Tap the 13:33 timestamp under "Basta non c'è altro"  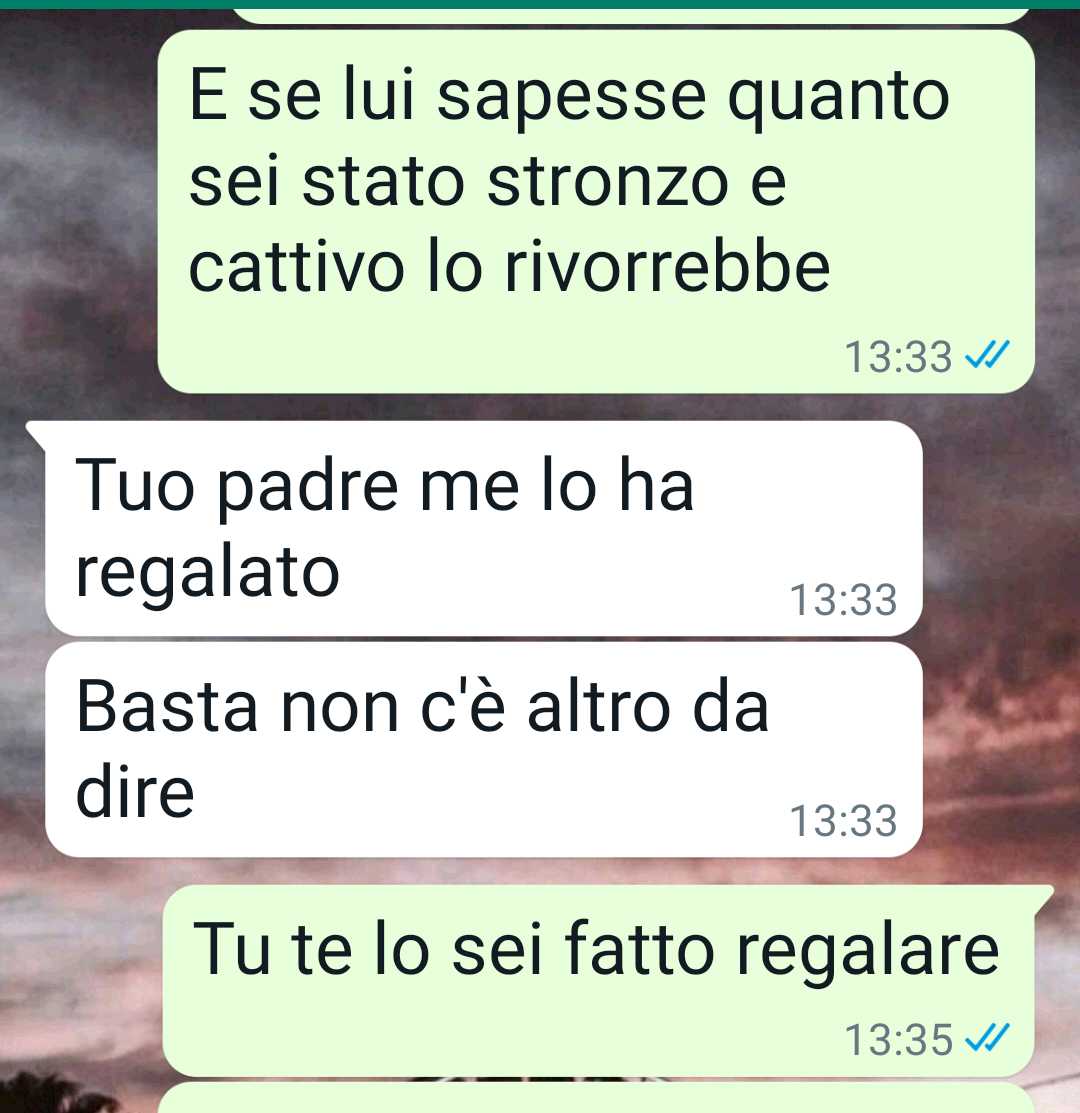click(843, 821)
